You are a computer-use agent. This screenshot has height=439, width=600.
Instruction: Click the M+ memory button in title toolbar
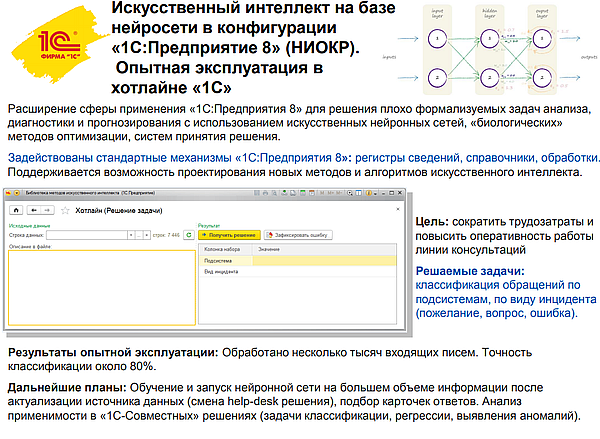pos(331,193)
